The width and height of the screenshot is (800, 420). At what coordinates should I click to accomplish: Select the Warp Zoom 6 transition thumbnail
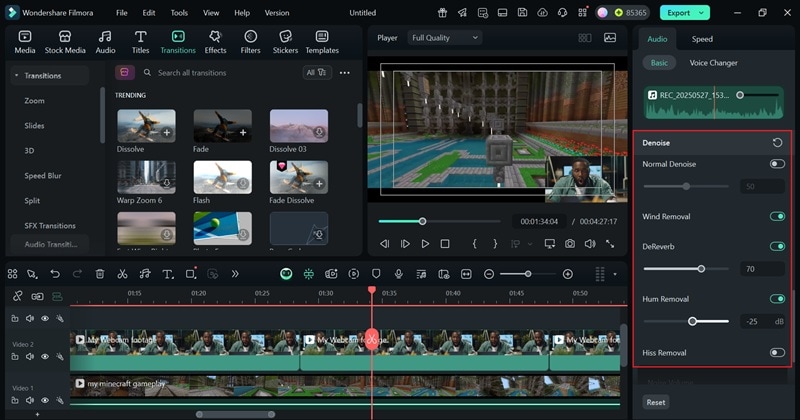(x=146, y=177)
